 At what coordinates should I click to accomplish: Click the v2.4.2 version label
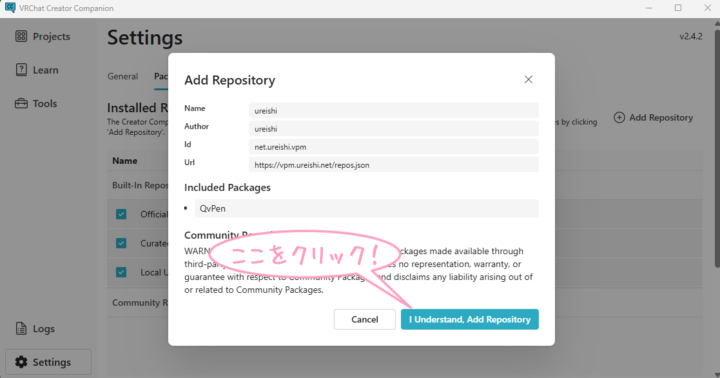point(691,36)
